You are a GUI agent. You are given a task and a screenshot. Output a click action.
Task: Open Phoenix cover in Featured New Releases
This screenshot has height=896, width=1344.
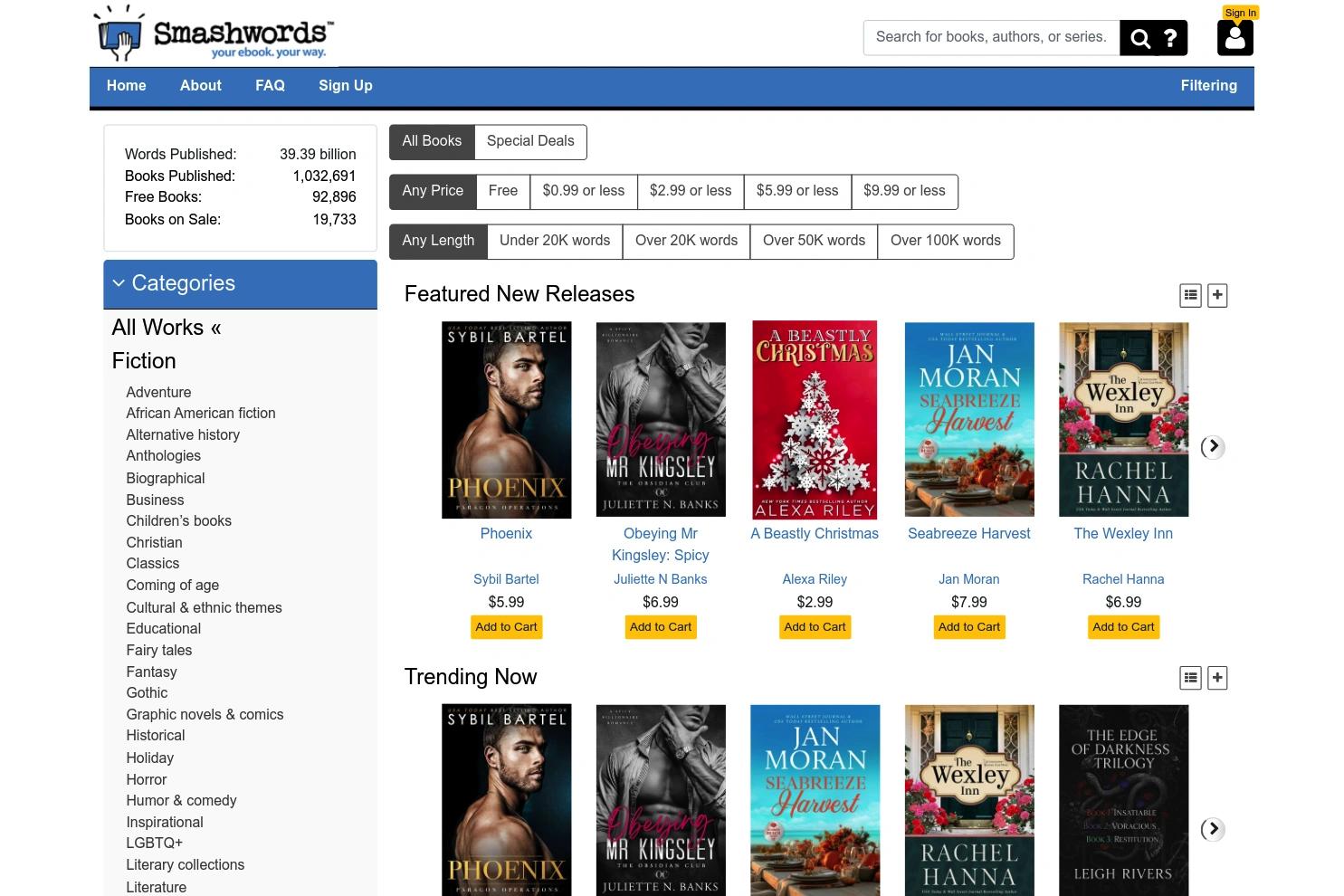point(507,420)
